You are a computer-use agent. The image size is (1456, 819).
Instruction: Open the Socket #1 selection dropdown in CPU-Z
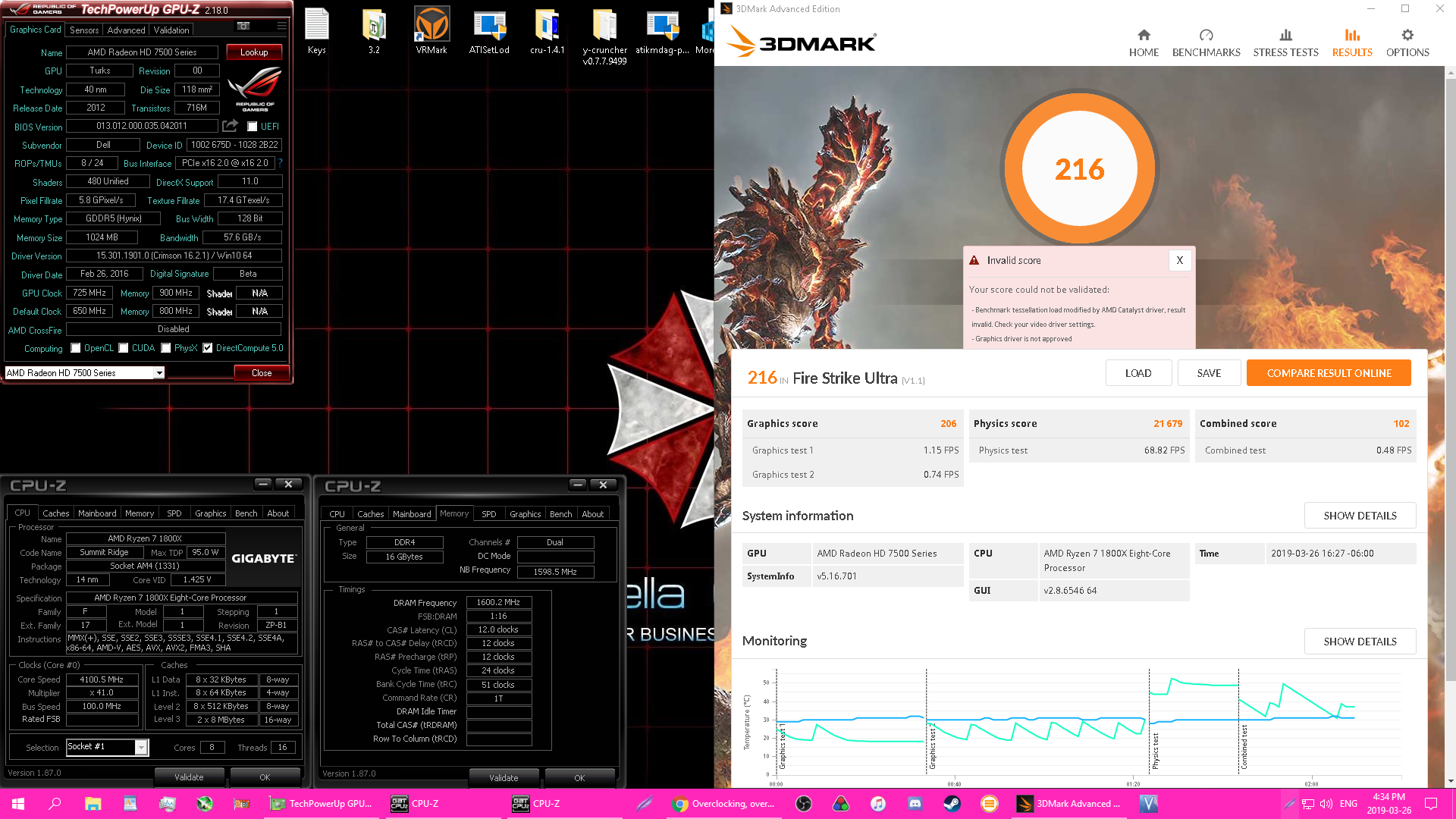click(x=141, y=748)
